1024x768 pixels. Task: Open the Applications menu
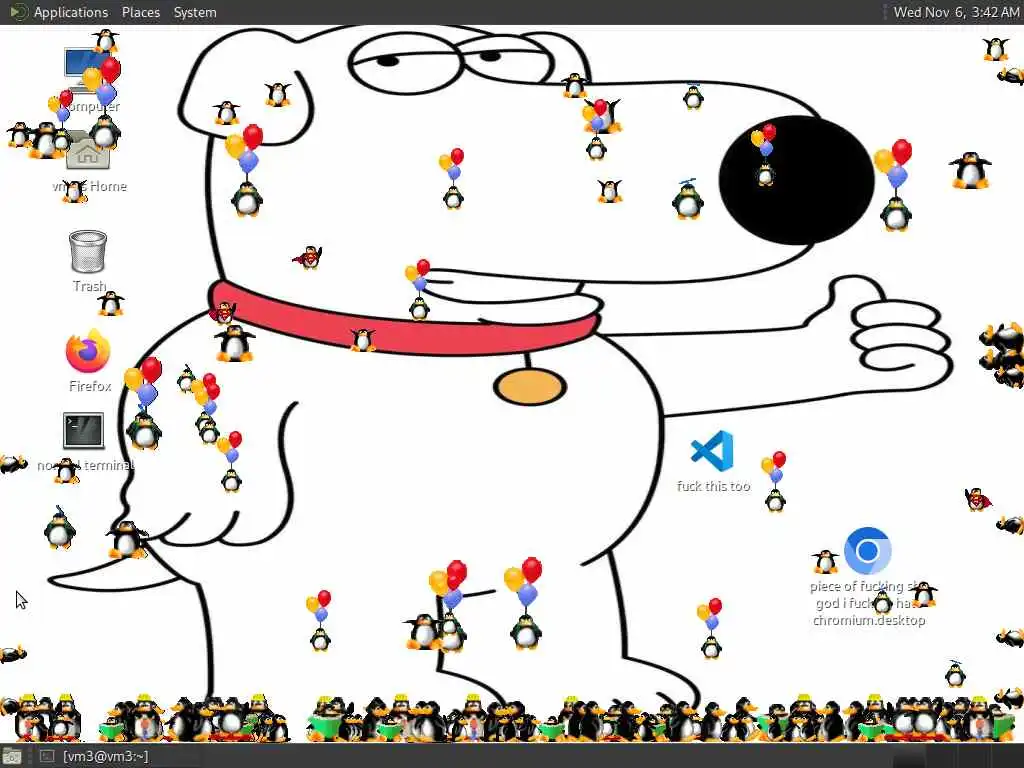[x=71, y=12]
